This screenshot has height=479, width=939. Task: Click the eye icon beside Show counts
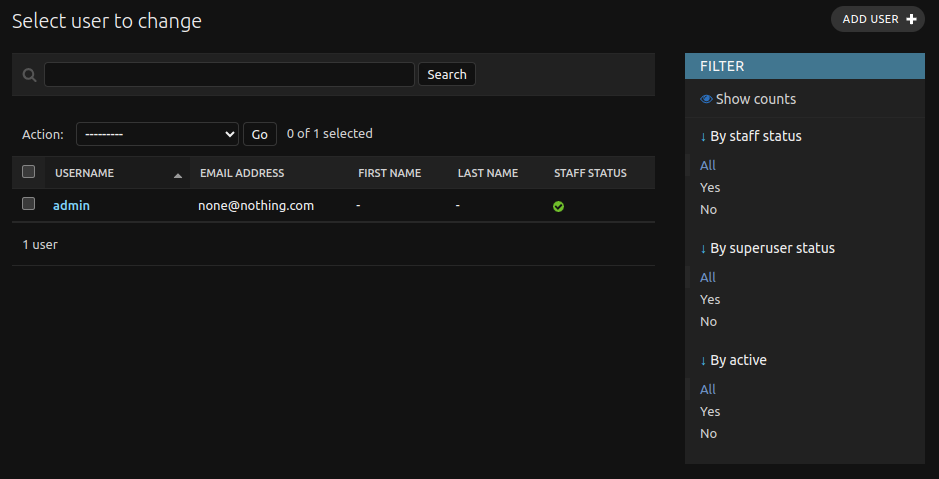tap(706, 99)
